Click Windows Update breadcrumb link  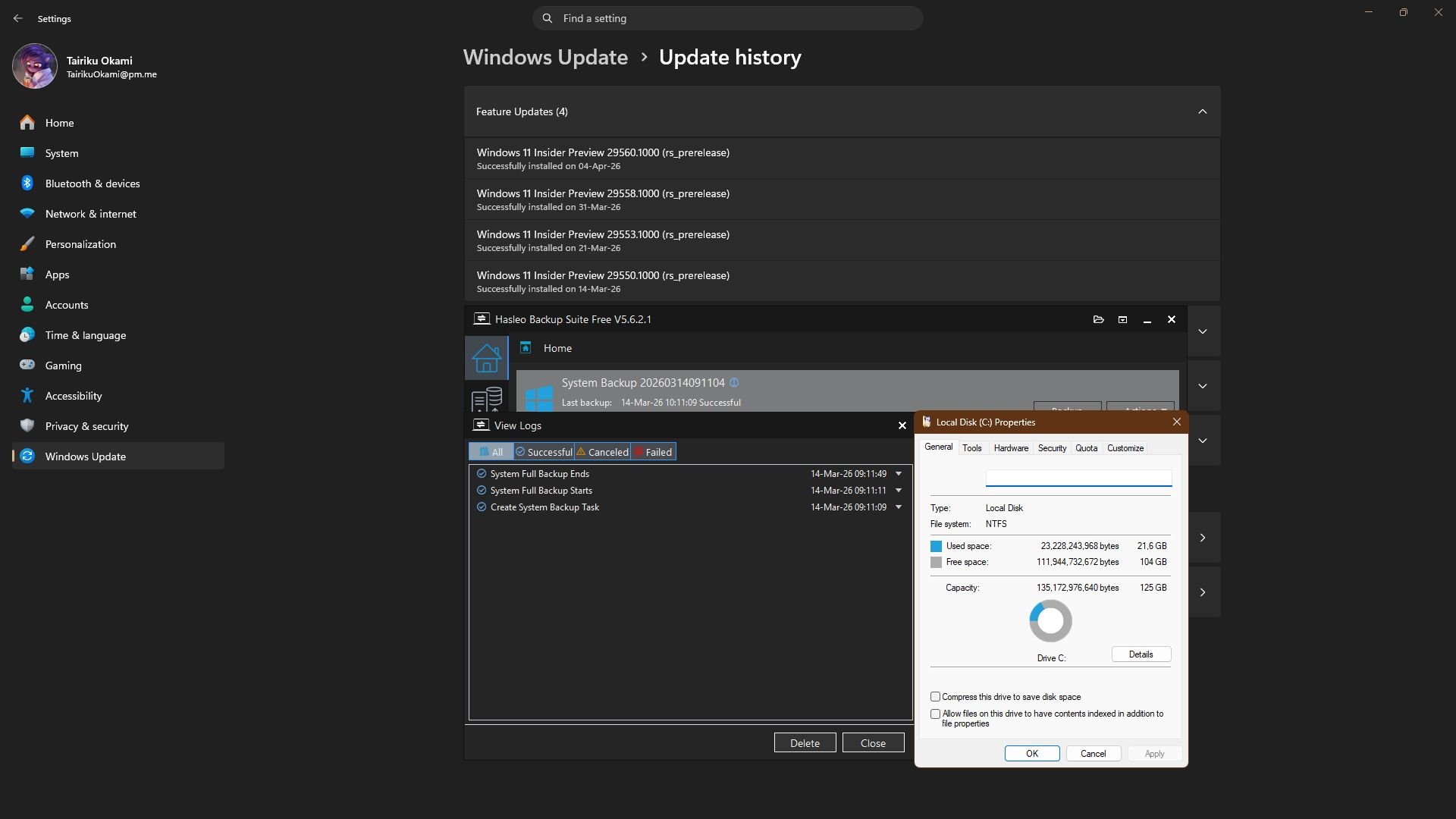[x=545, y=58]
